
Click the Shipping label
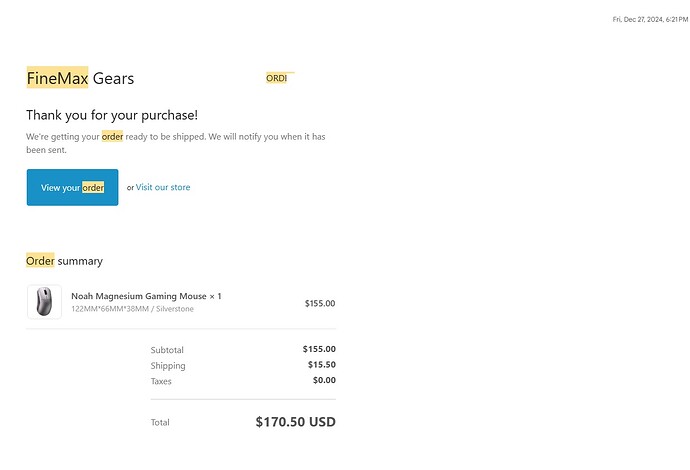pos(168,366)
